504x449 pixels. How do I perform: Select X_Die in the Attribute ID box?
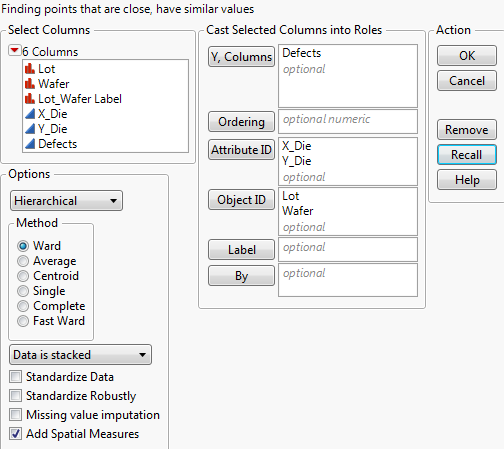[297, 146]
